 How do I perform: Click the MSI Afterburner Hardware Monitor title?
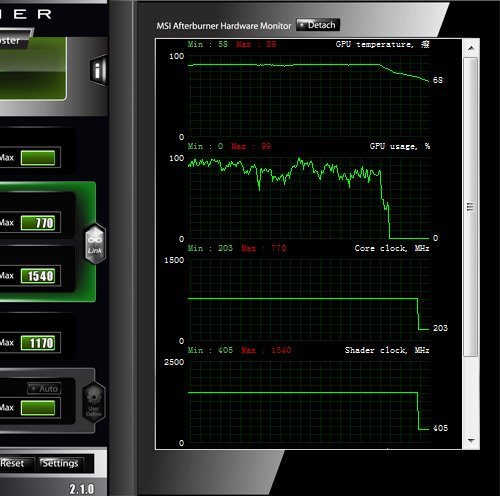[224, 26]
